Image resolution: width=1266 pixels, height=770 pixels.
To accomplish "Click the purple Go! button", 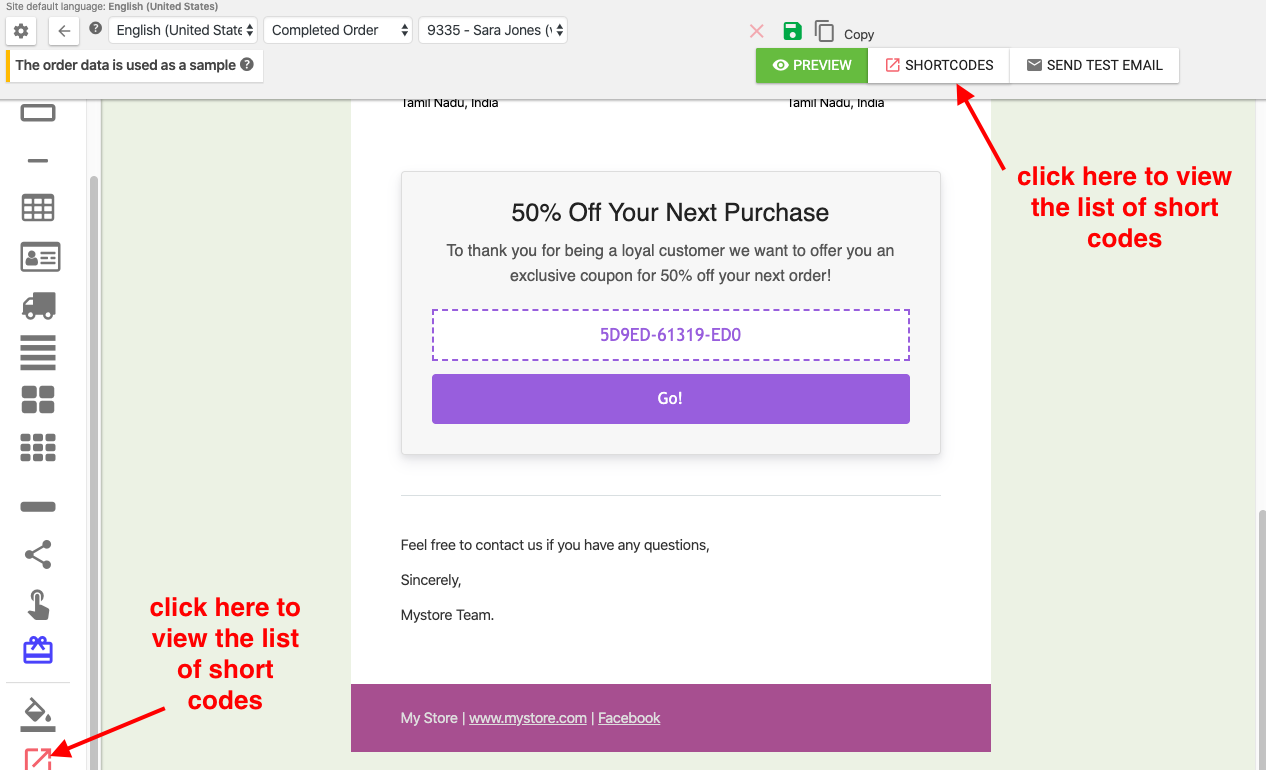I will 670,398.
